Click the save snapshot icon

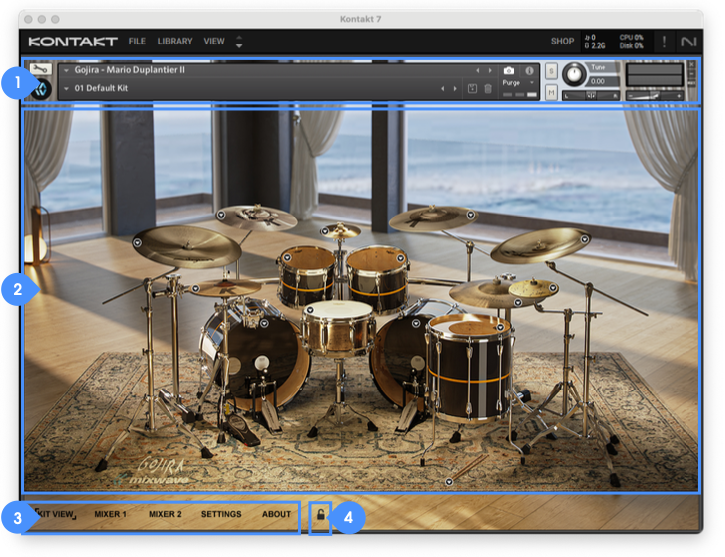472,89
